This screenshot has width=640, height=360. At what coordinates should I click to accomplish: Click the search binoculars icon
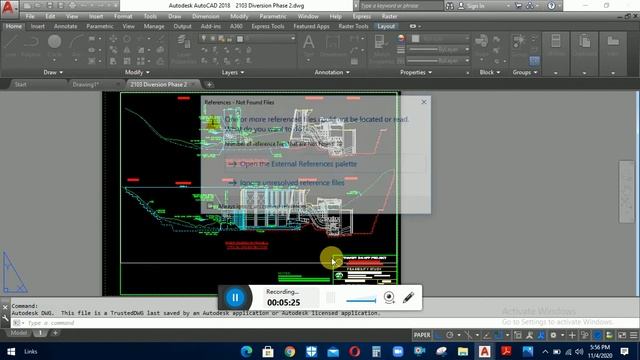point(449,6)
